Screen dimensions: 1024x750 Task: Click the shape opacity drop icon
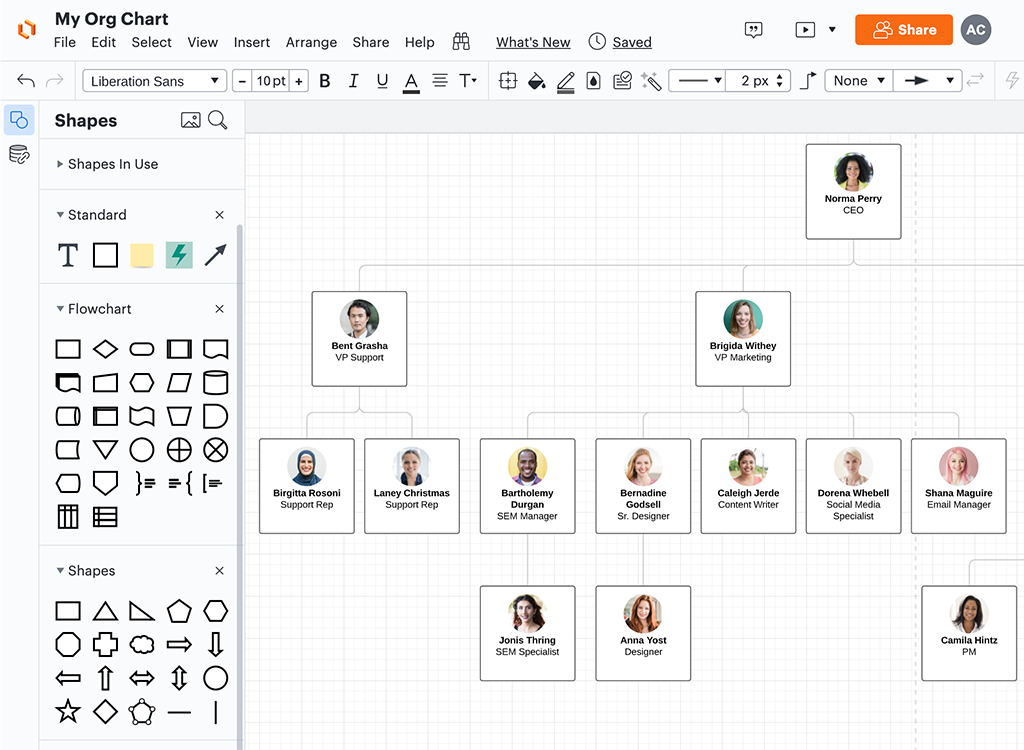point(593,81)
